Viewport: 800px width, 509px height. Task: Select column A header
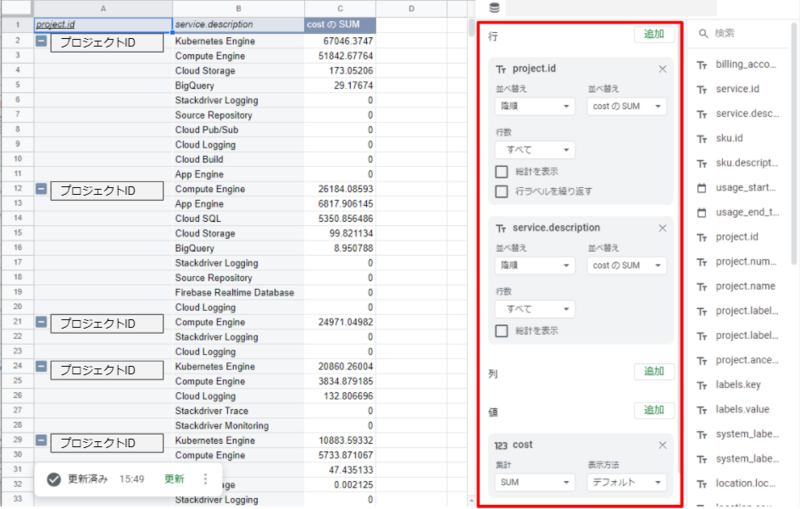coord(103,8)
